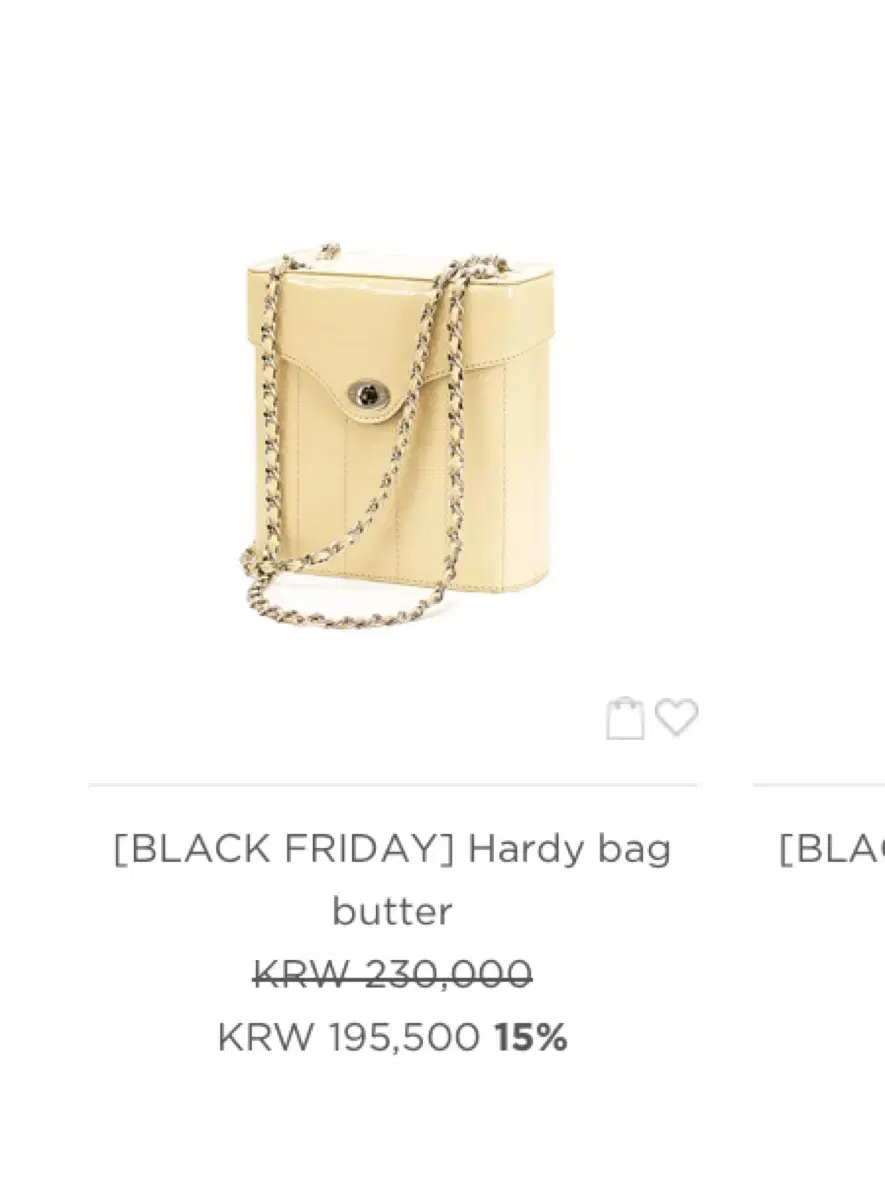This screenshot has width=885, height=1200.
Task: Click the next product's divider line at right edge
Action: pos(819,785)
